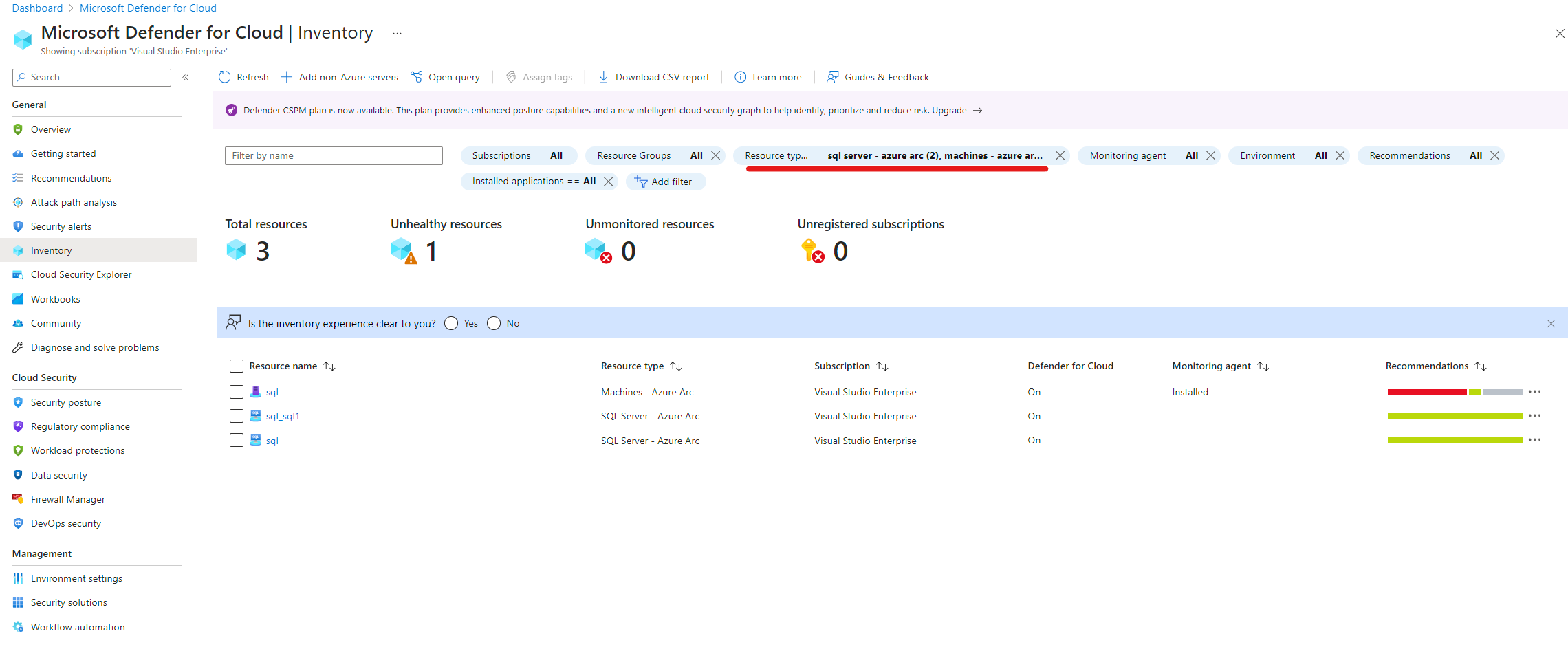Click the green recommendations bar for sql_sql1
Image resolution: width=1568 pixels, height=647 pixels.
(x=1455, y=416)
